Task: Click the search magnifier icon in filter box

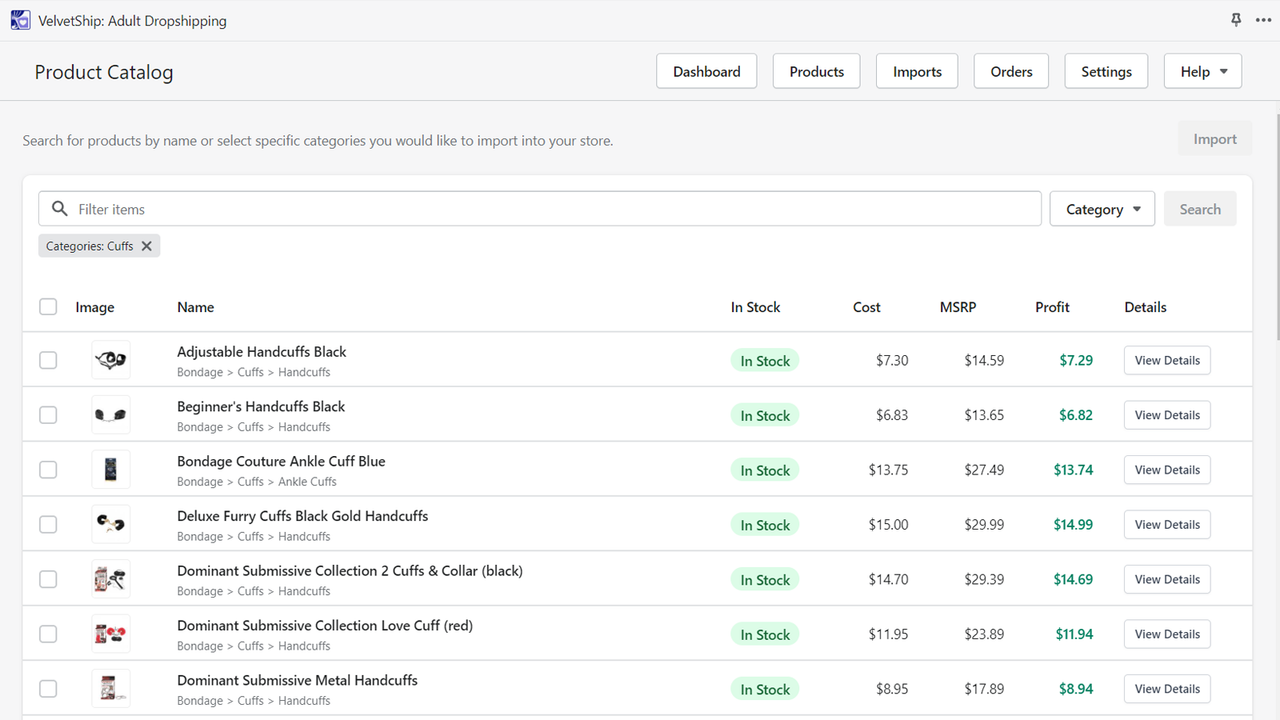Action: click(60, 209)
